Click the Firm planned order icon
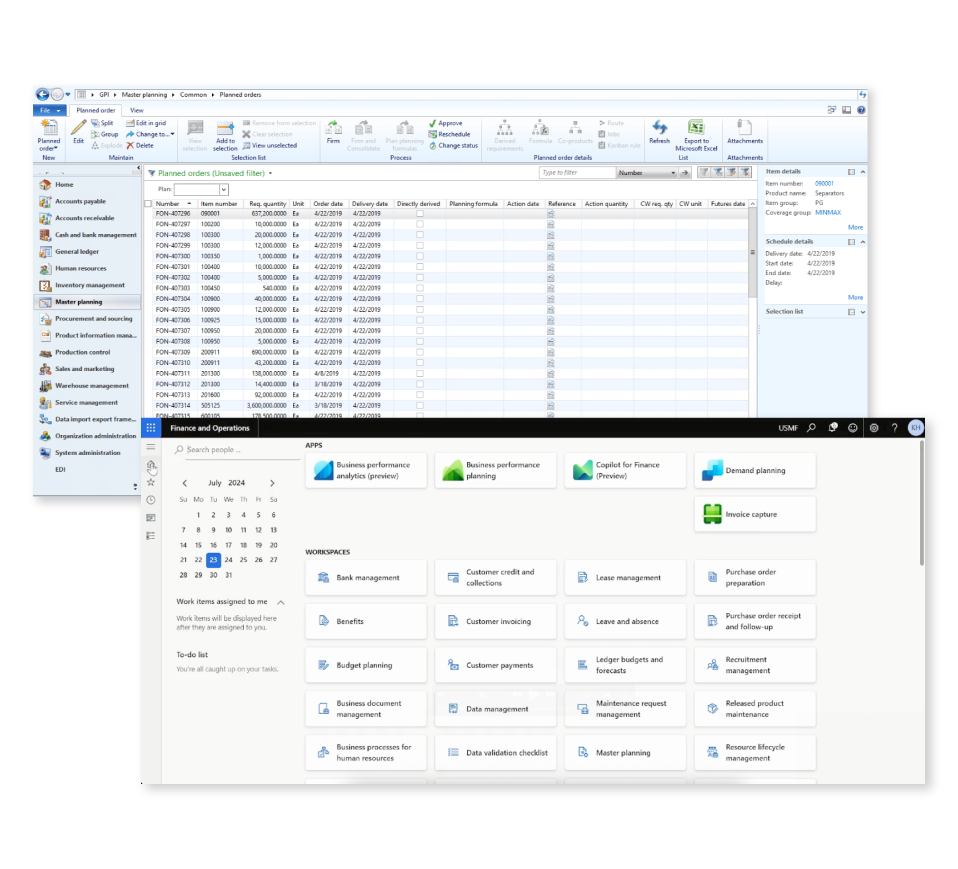This screenshot has height=869, width=958. (x=333, y=130)
